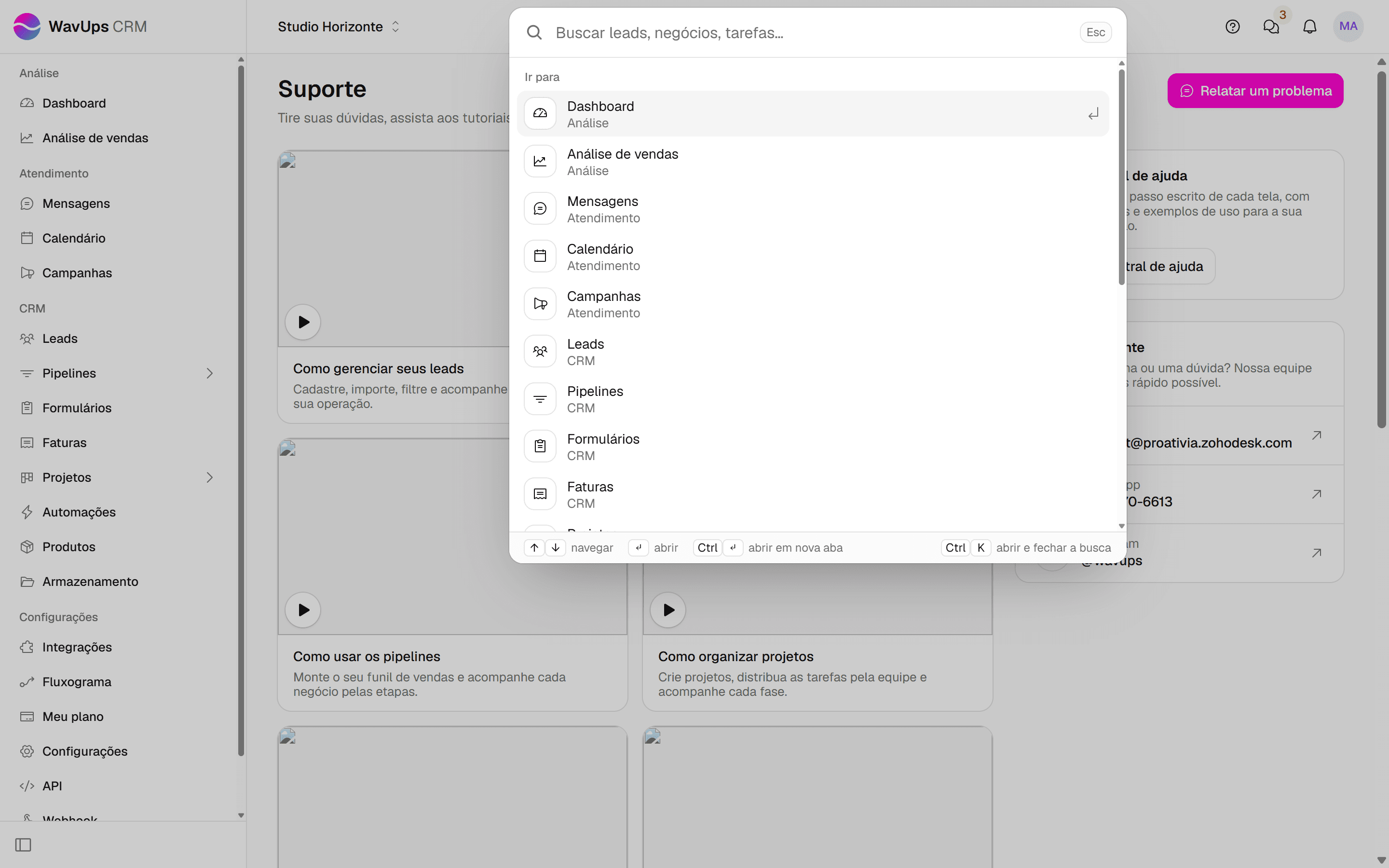1389x868 pixels.
Task: Click the Relatar um problema button
Action: click(1255, 91)
